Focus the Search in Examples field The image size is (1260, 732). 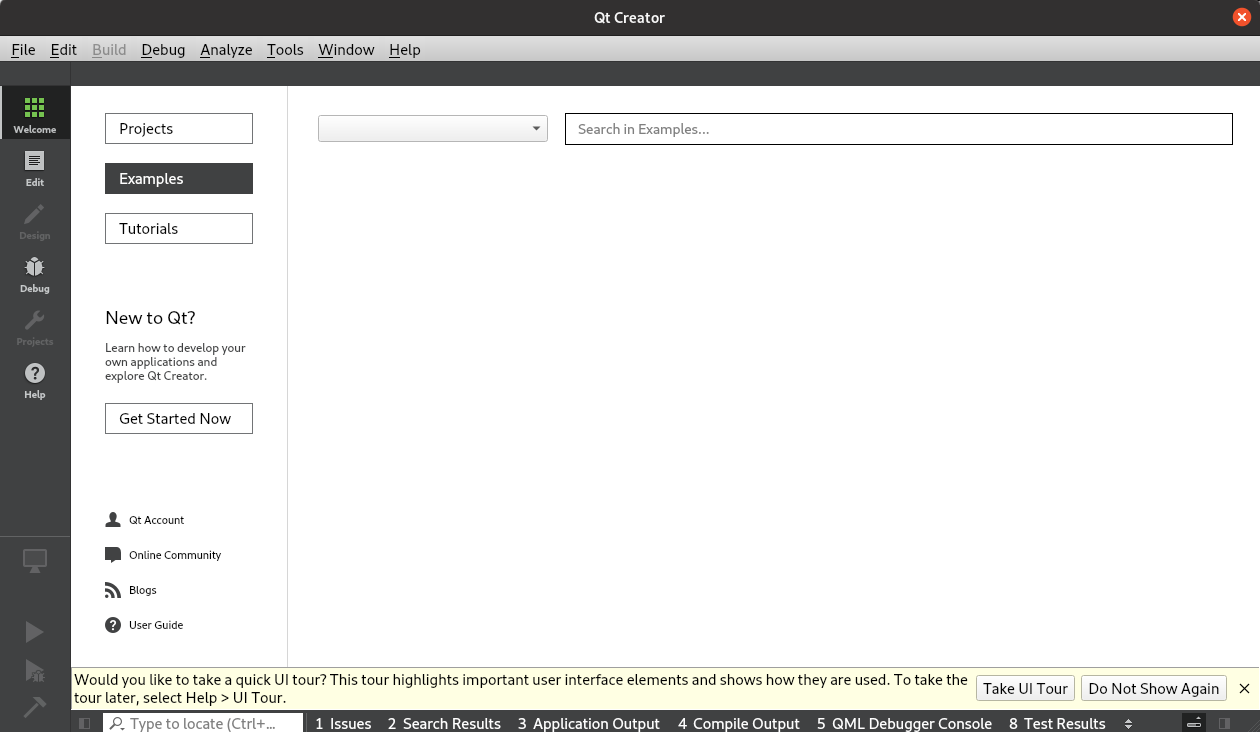click(899, 129)
